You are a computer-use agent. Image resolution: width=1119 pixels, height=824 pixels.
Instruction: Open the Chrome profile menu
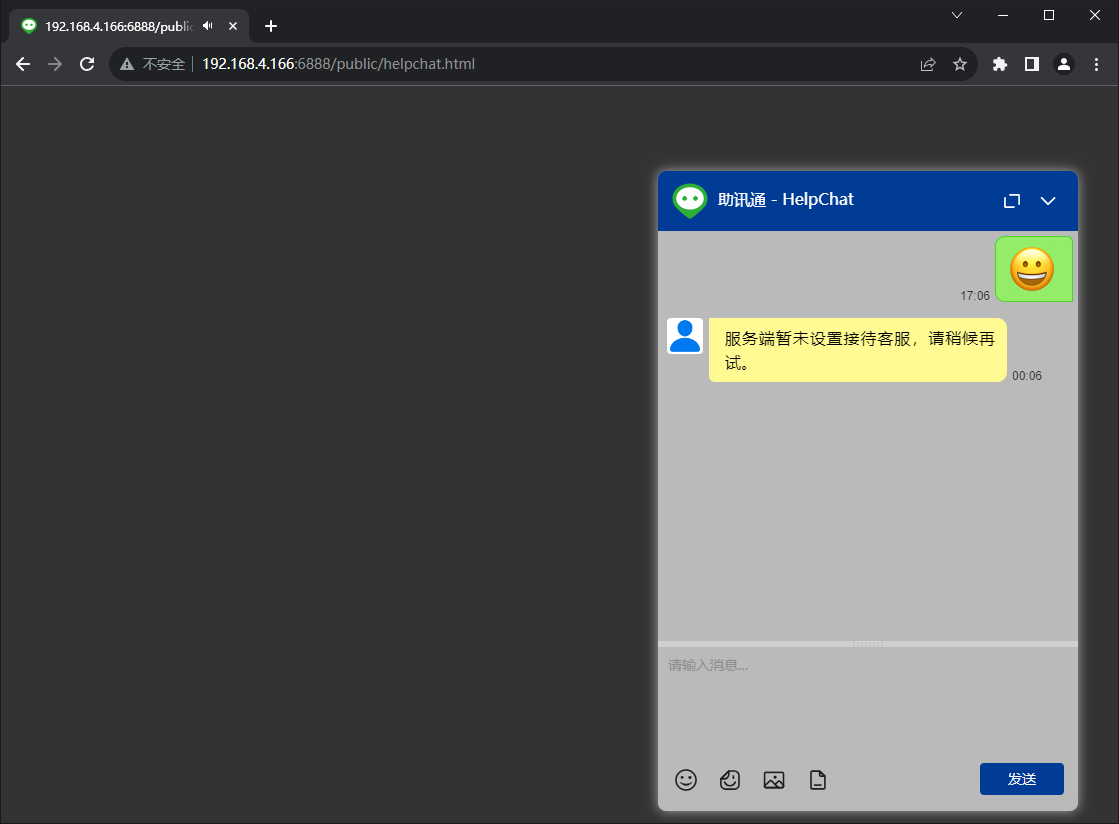coord(1063,64)
